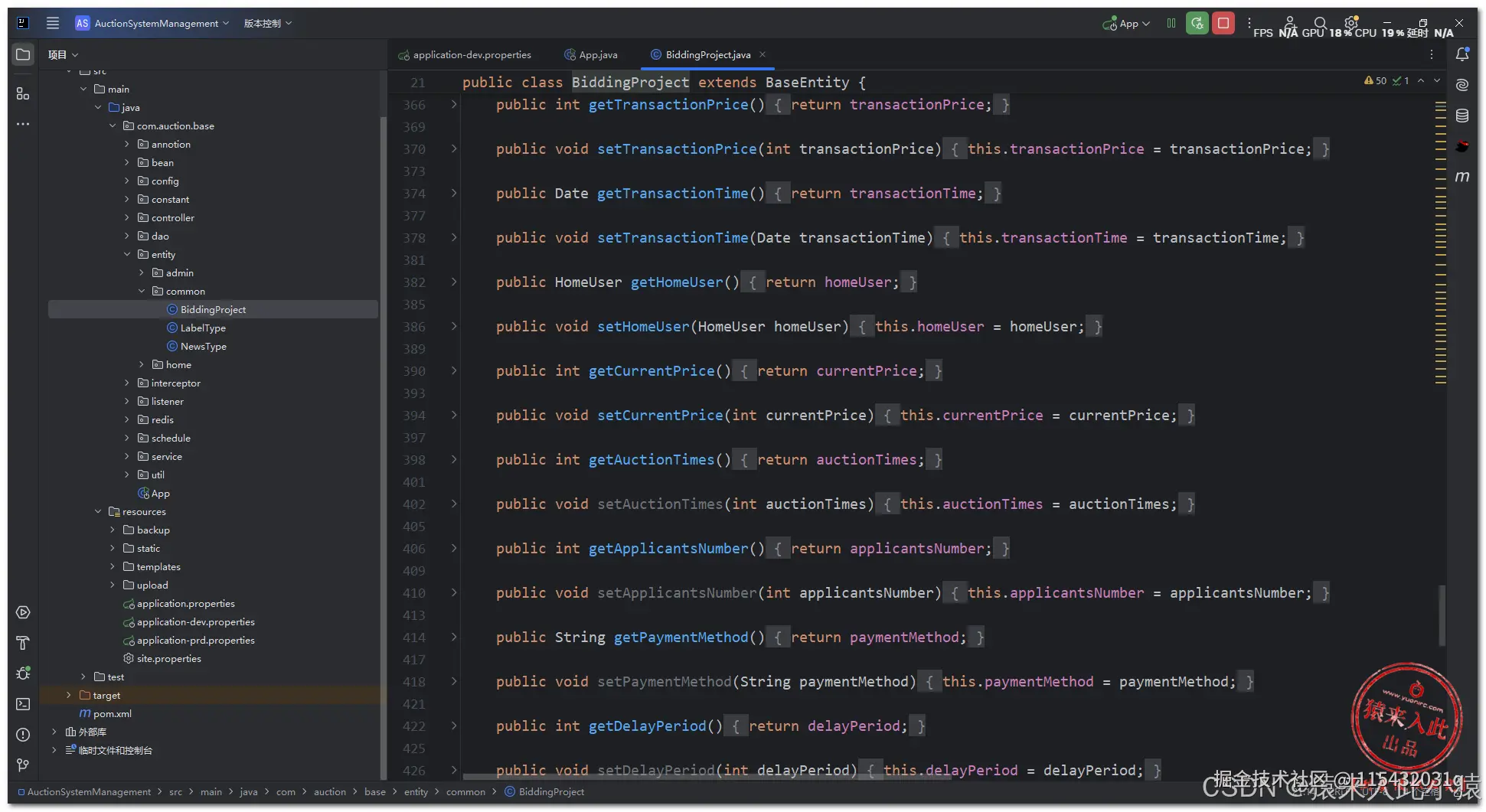
Task: Open the 版本控制 dropdown
Action: [268, 23]
